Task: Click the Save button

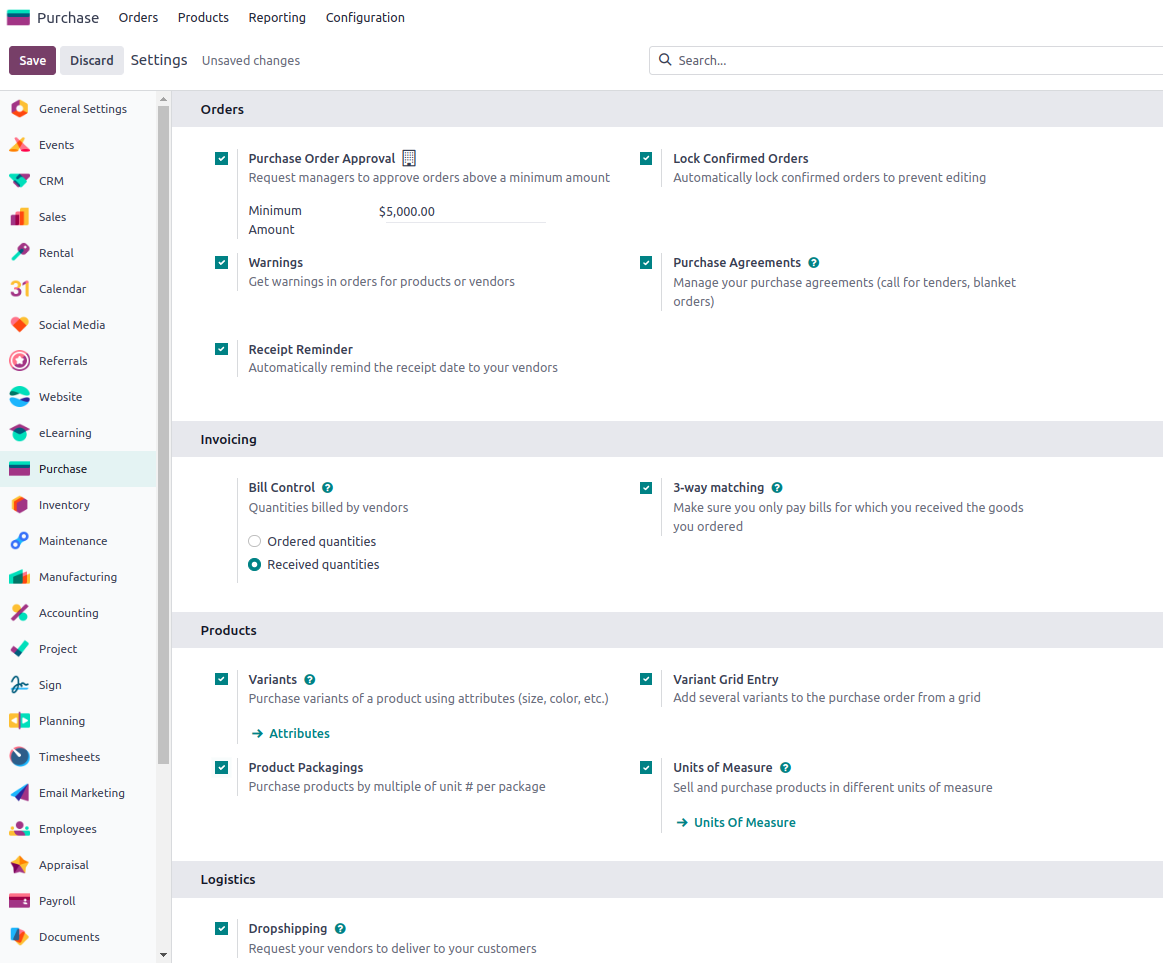Action: 31,60
